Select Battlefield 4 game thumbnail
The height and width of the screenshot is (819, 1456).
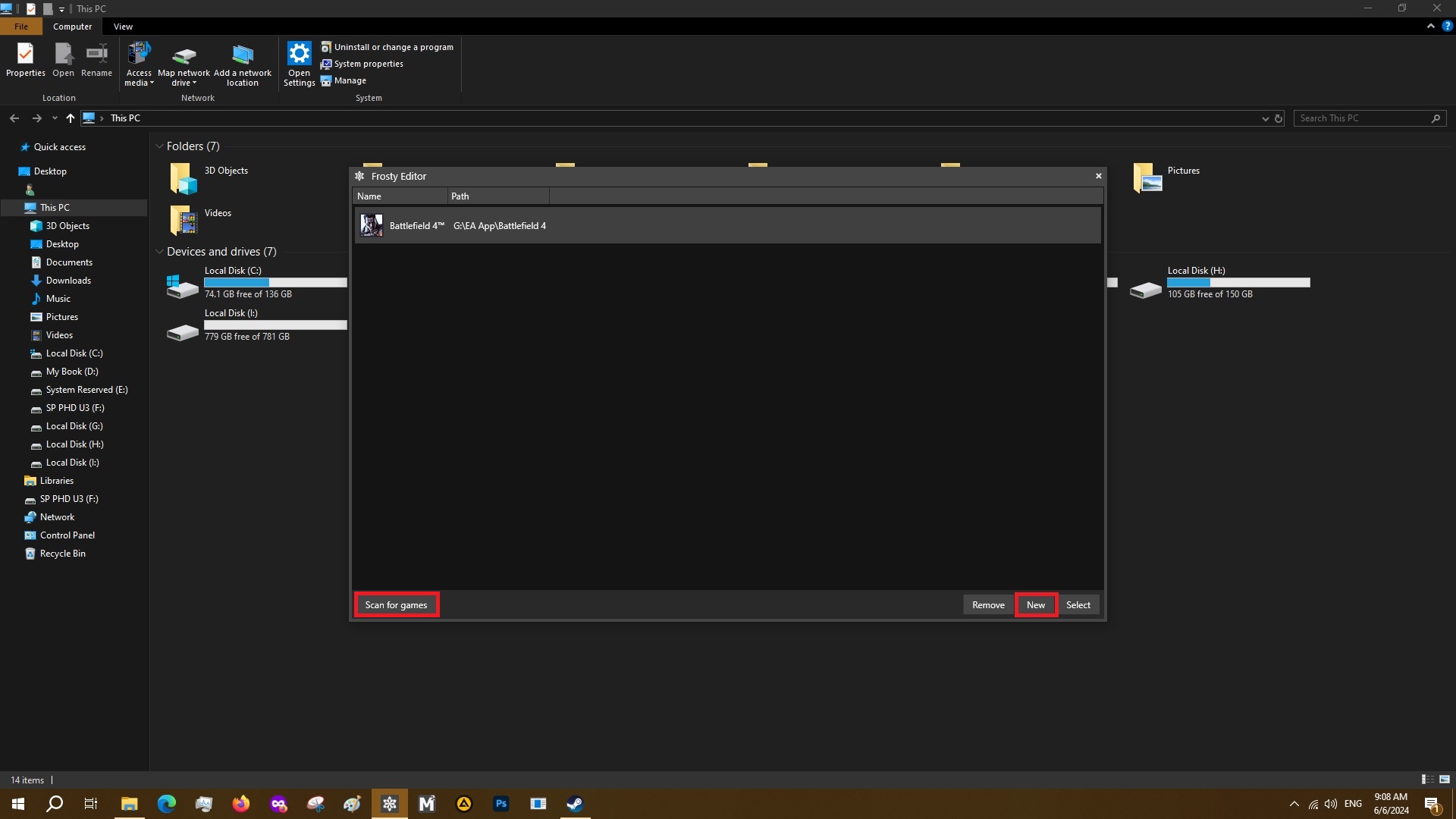point(372,225)
